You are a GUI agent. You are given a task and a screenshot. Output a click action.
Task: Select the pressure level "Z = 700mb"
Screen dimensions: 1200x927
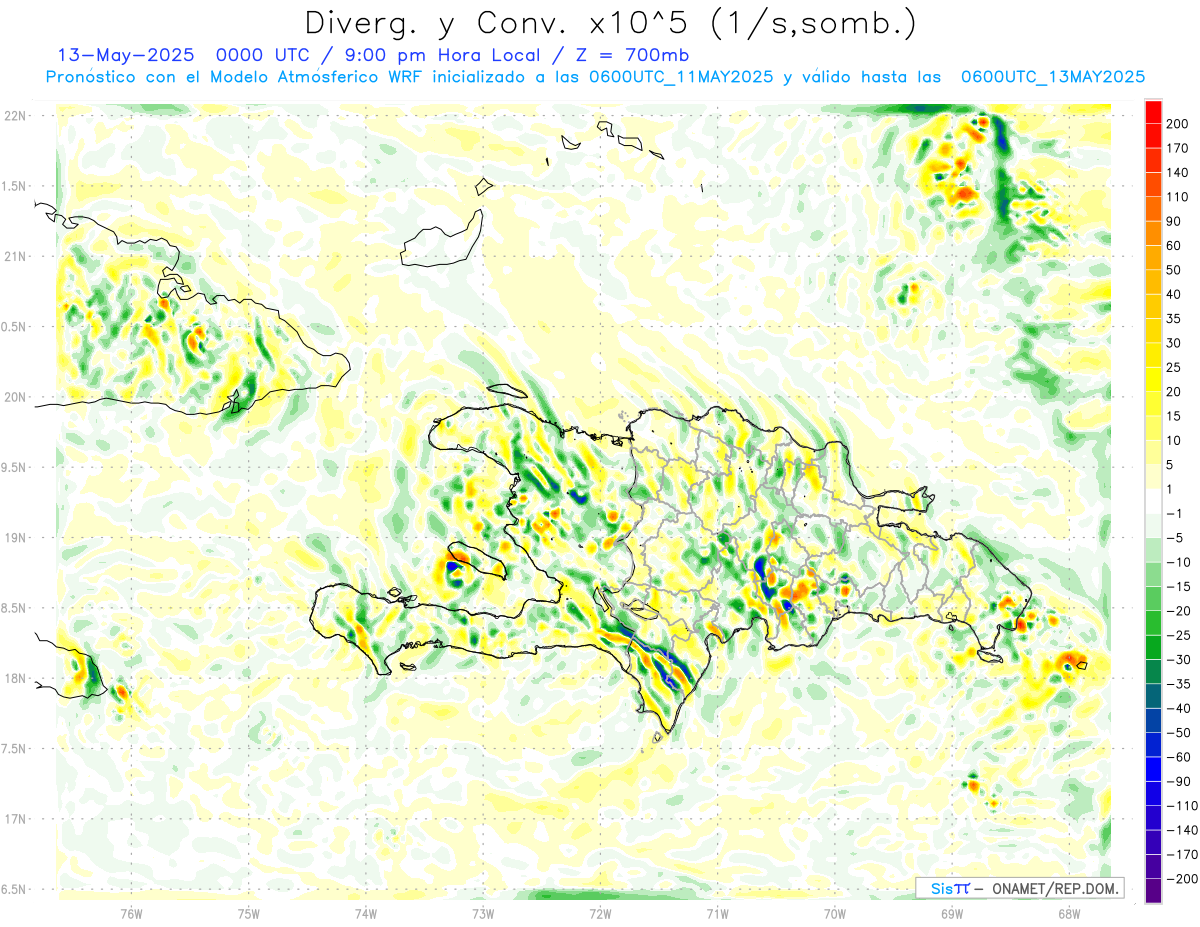(632, 55)
